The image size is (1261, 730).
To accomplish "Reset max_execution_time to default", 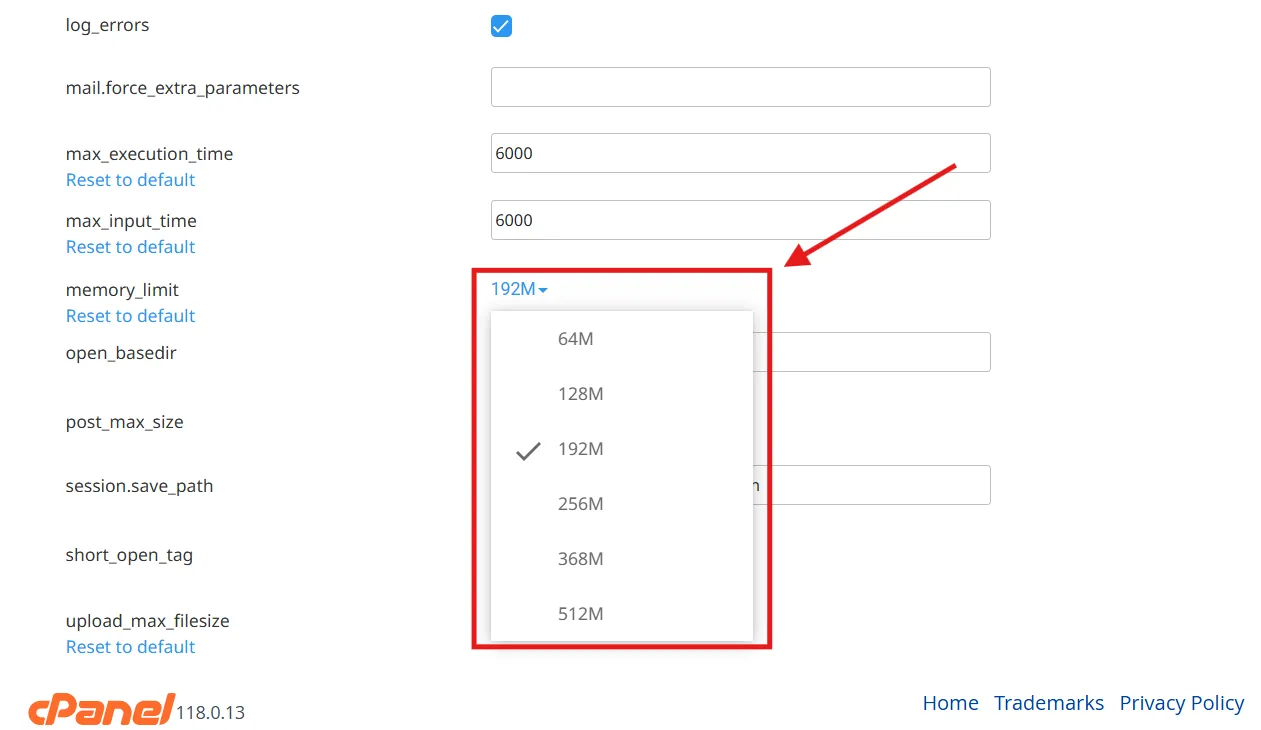I will 130,180.
